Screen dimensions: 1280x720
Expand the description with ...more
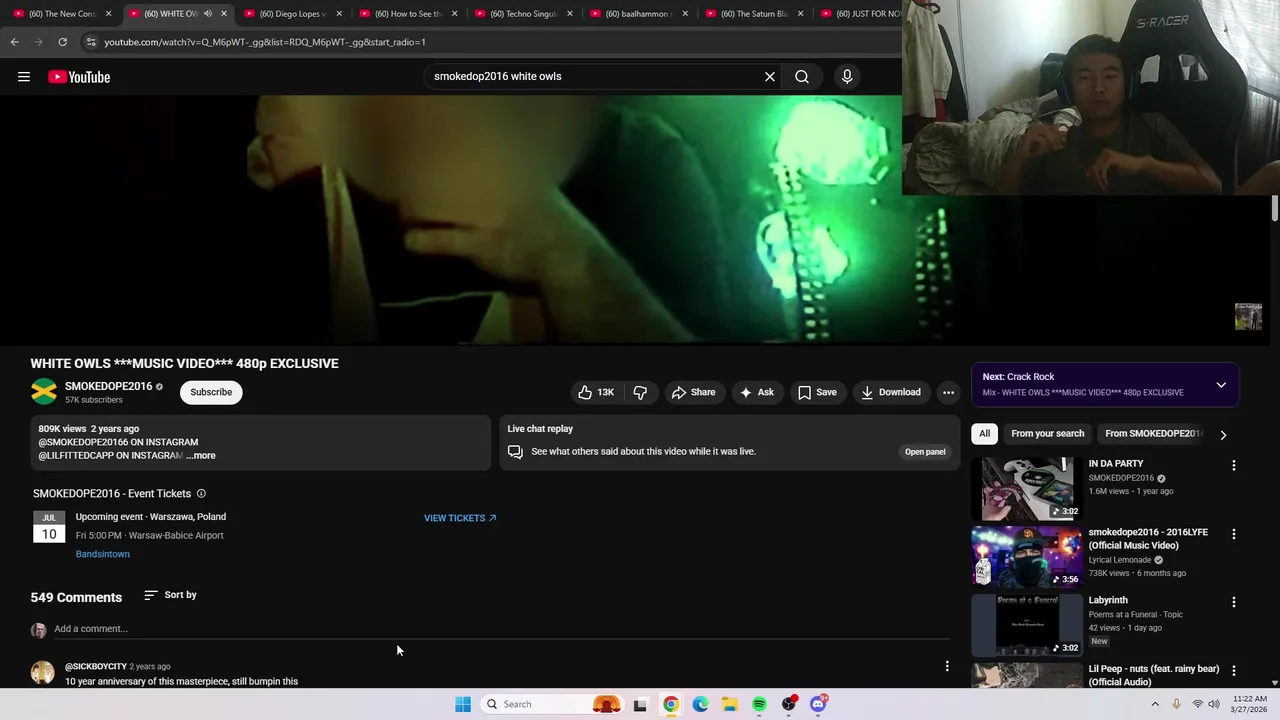coord(200,456)
